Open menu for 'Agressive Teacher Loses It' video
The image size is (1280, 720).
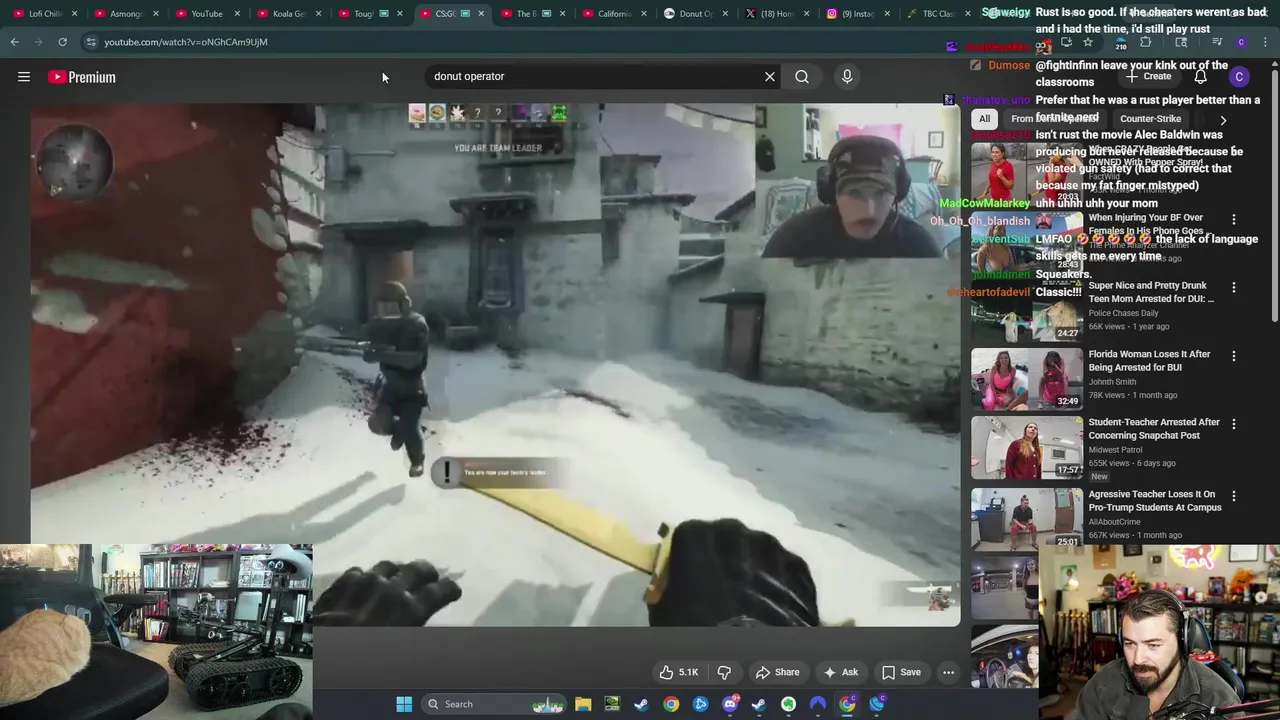coord(1233,496)
